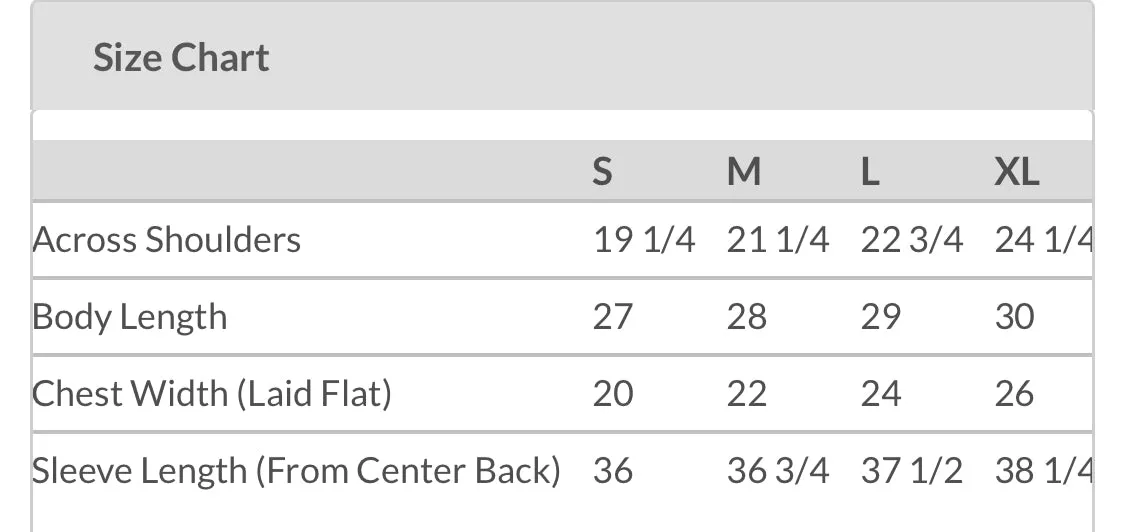Click Body Length value 27 for S
The width and height of the screenshot is (1125, 532).
612,317
